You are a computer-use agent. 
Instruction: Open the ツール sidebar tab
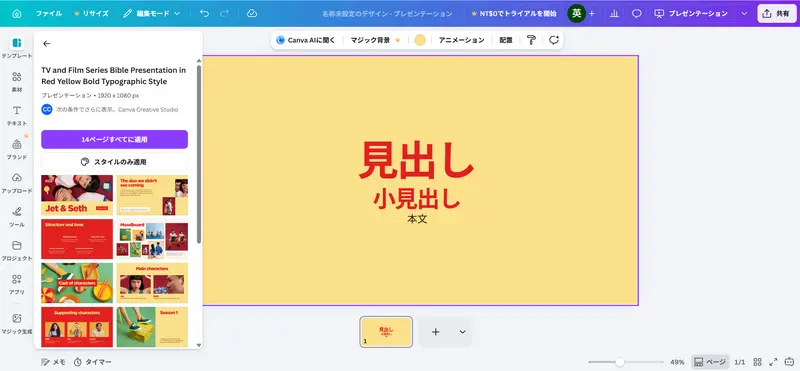coord(17,217)
